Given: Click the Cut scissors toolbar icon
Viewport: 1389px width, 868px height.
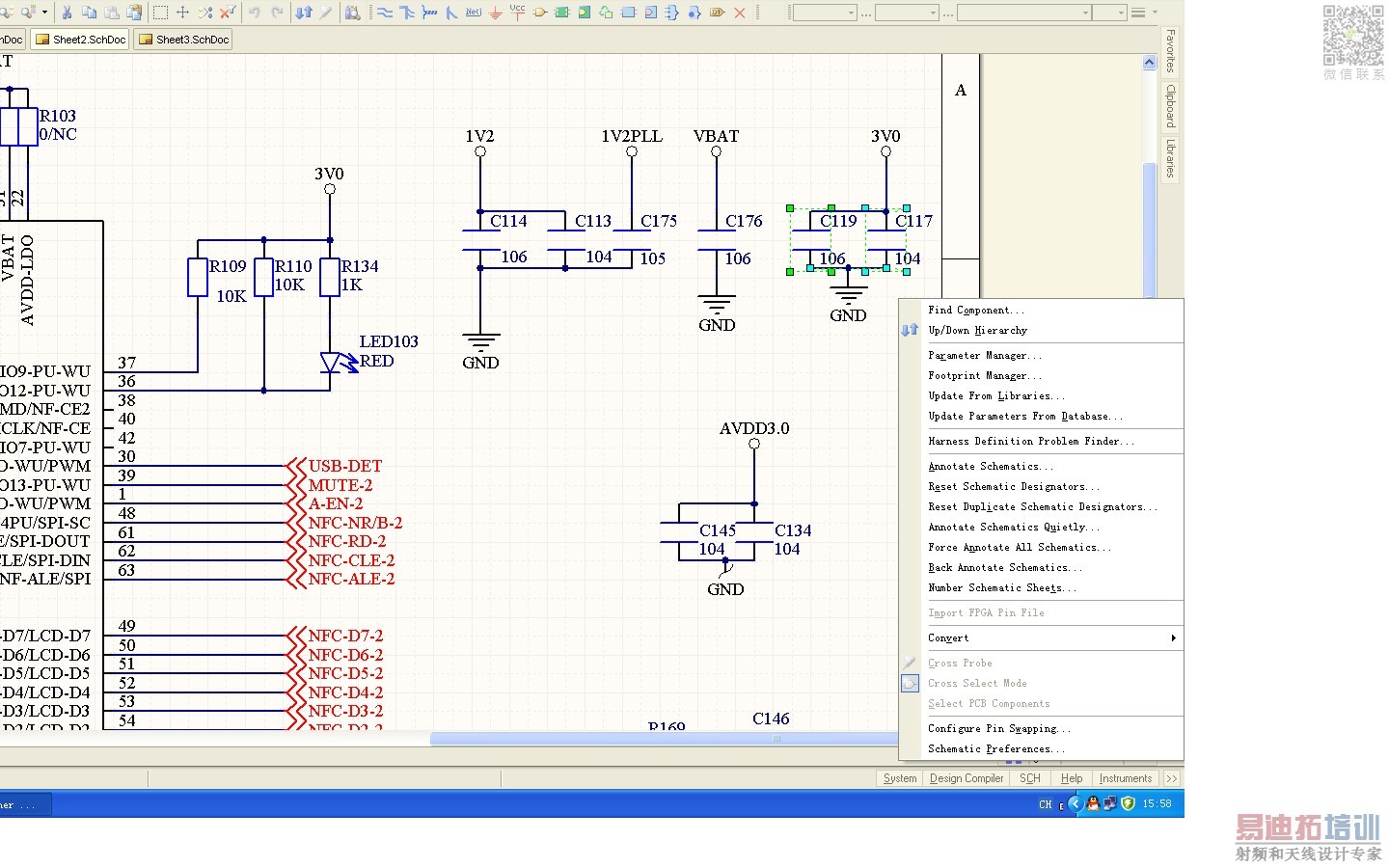Looking at the screenshot, I should (67, 13).
